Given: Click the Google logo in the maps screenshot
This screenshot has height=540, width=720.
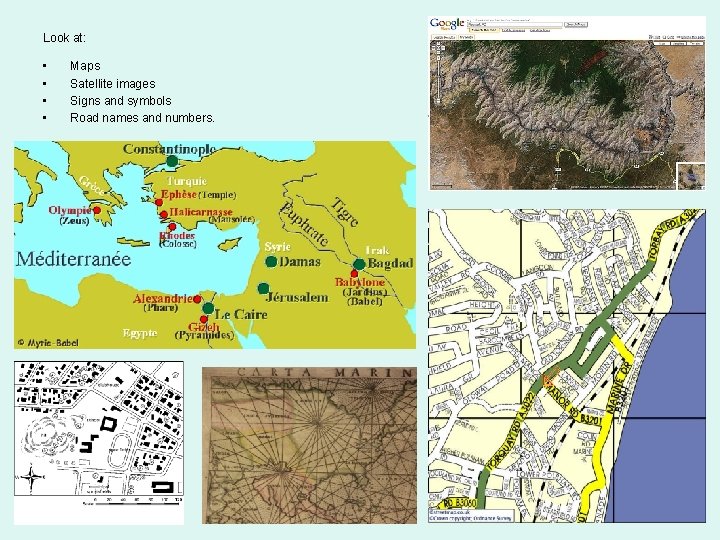Looking at the screenshot, I should [x=447, y=23].
